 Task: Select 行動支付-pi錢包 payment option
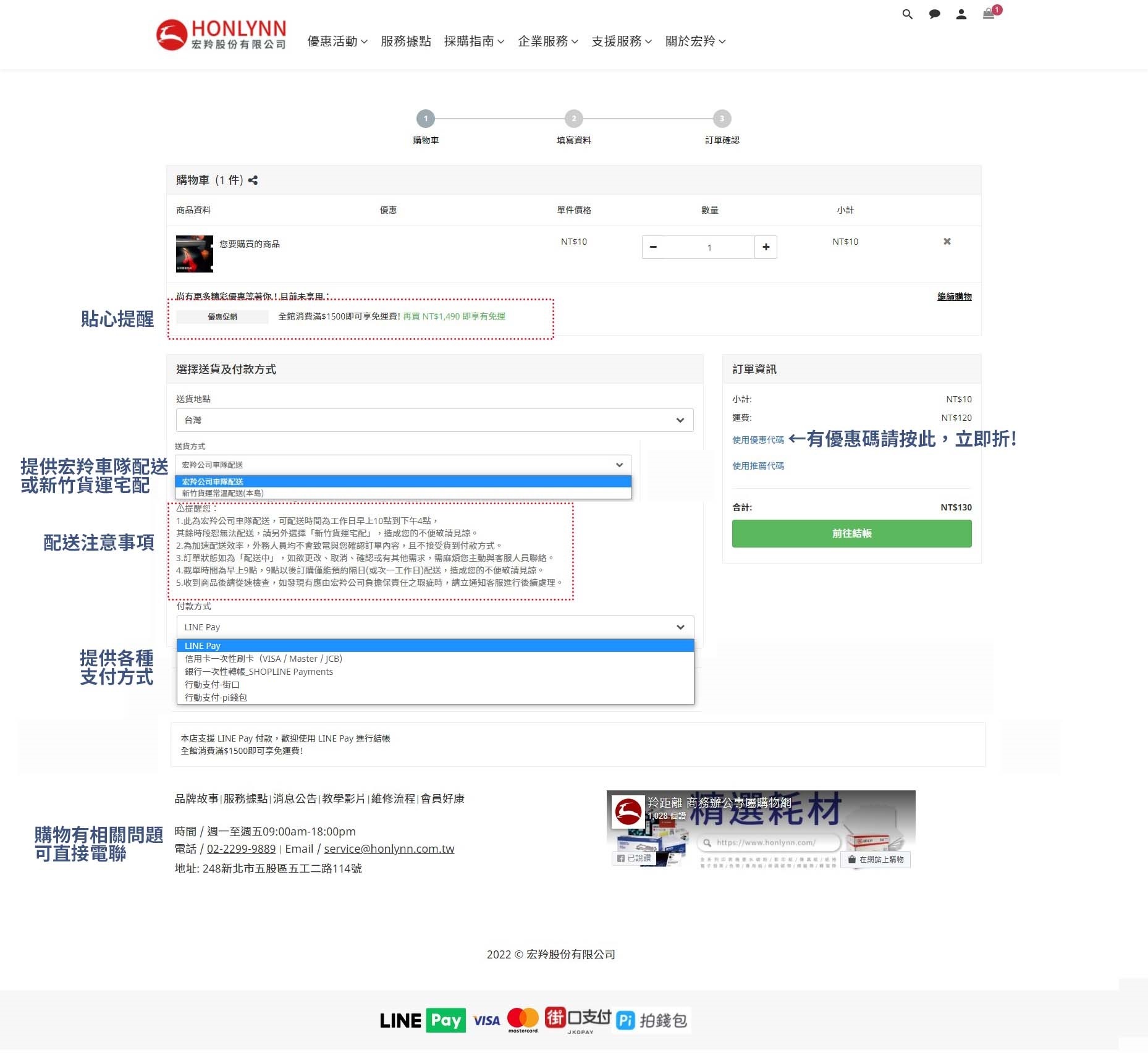[x=435, y=698]
